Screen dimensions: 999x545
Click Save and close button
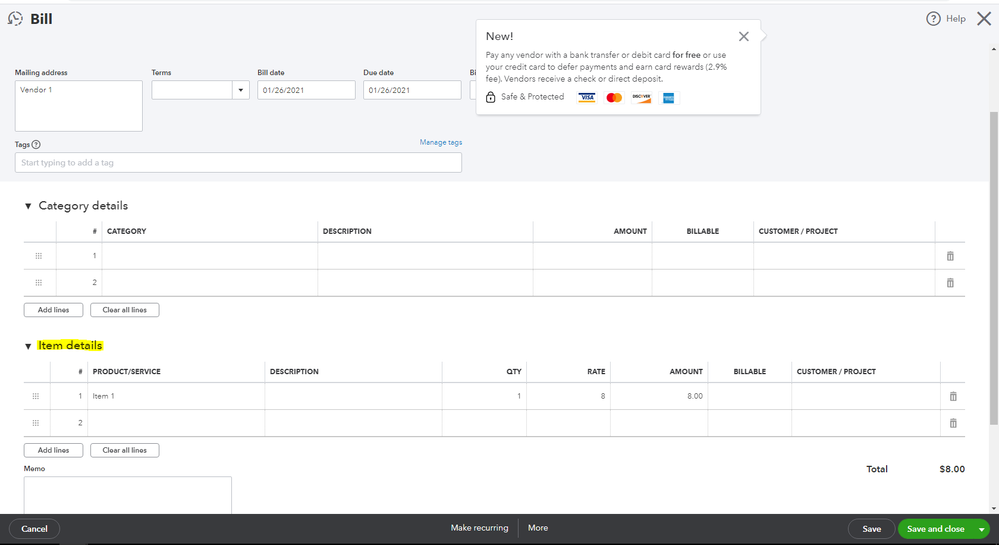[935, 529]
